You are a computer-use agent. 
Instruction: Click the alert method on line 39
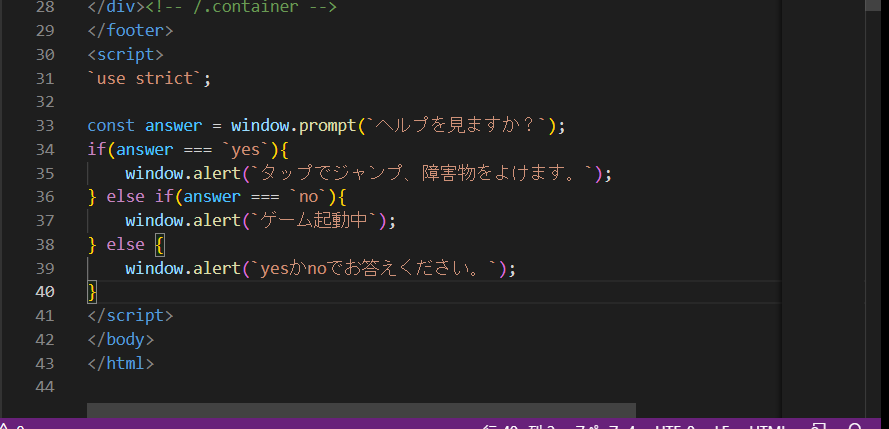point(217,268)
